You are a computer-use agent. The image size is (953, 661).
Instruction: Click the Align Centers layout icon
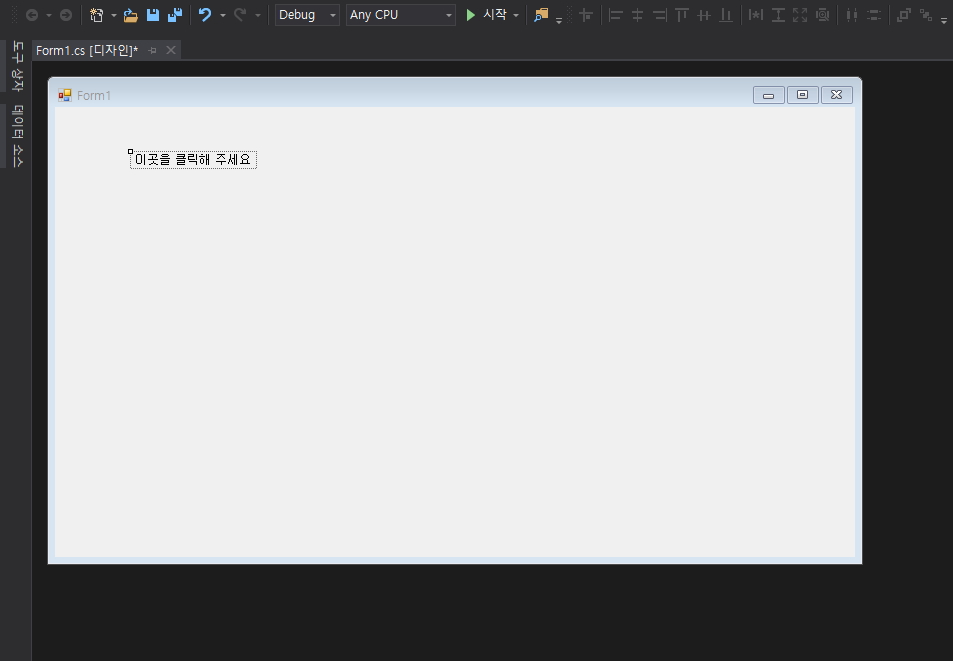tap(637, 15)
